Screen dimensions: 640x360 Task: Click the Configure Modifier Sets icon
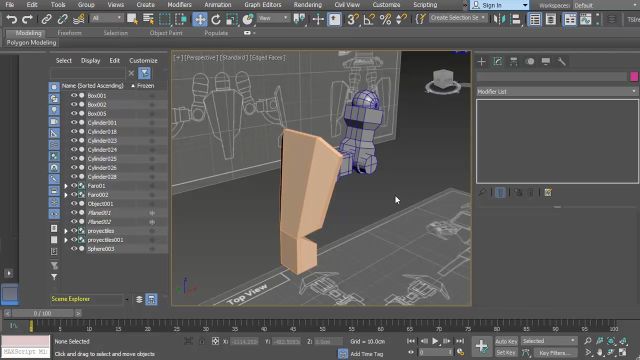(548, 192)
